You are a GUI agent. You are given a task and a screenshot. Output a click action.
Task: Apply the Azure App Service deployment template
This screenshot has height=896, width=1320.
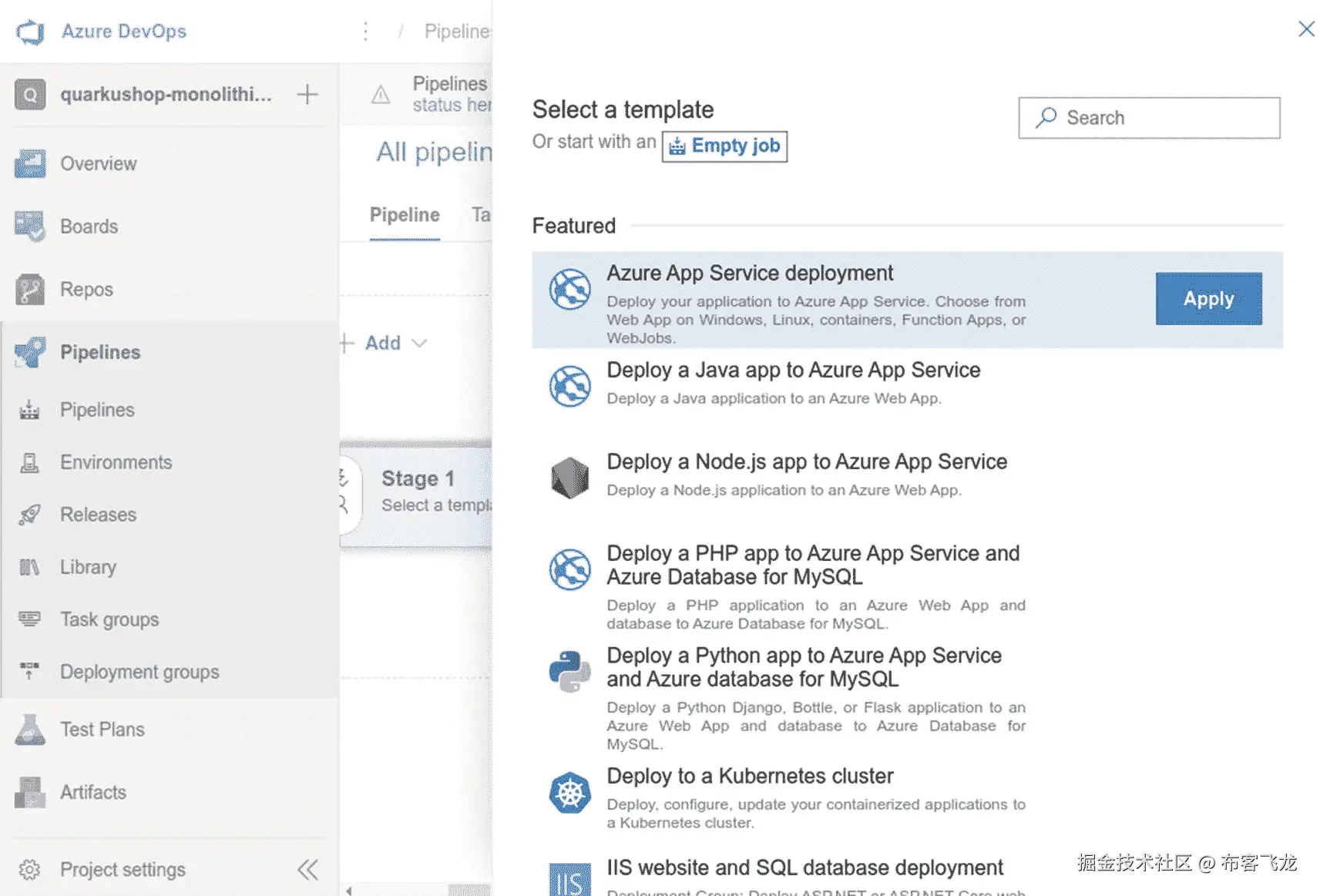tap(1207, 299)
